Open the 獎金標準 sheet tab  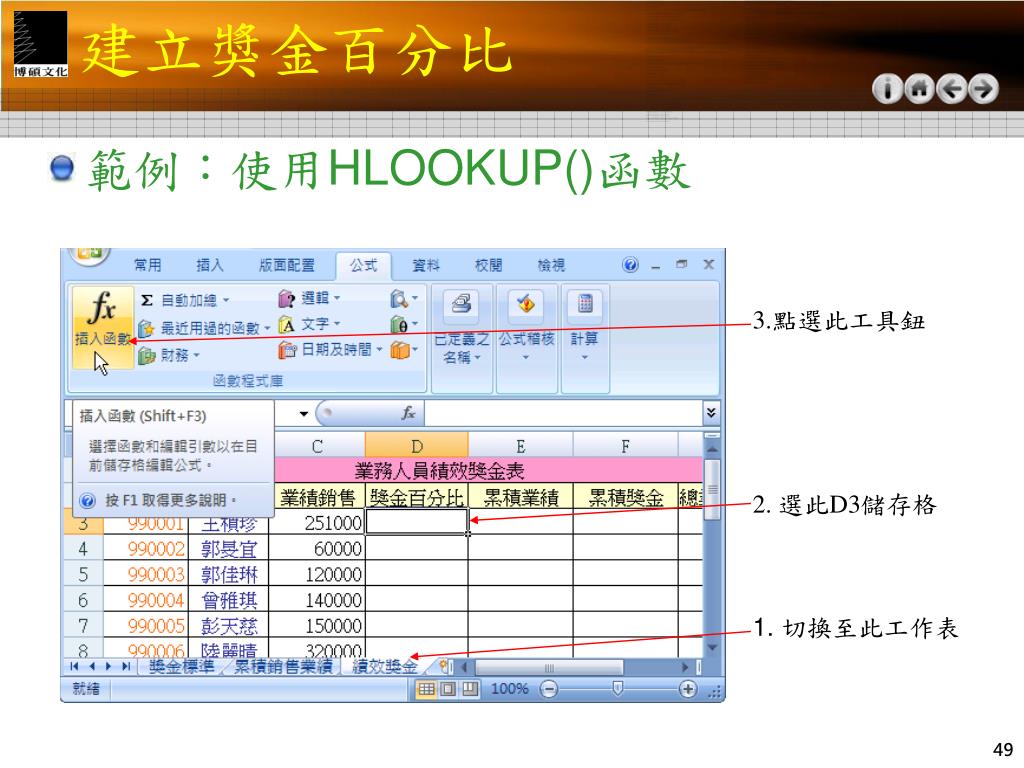[182, 667]
